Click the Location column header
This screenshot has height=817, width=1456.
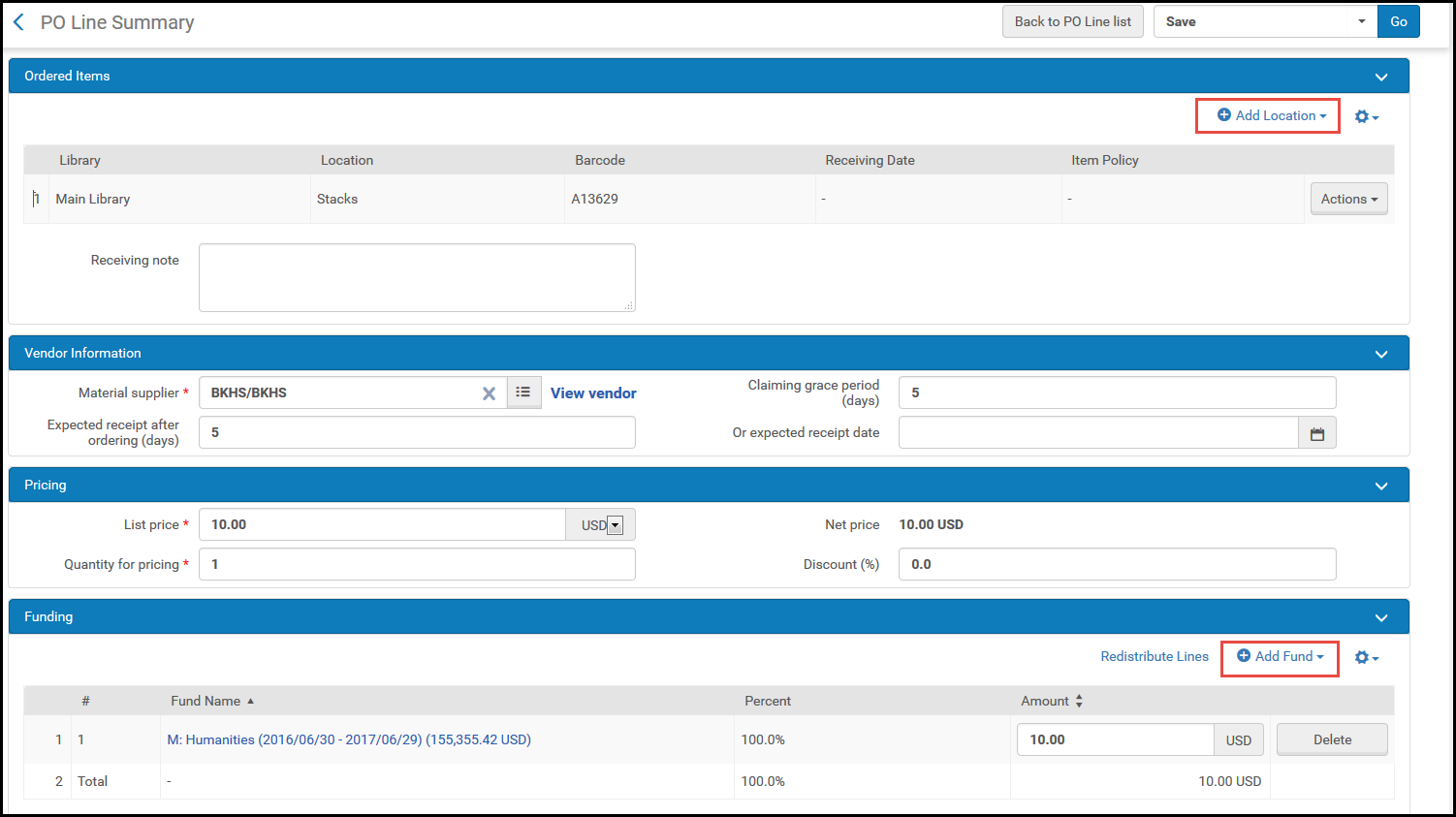(347, 160)
